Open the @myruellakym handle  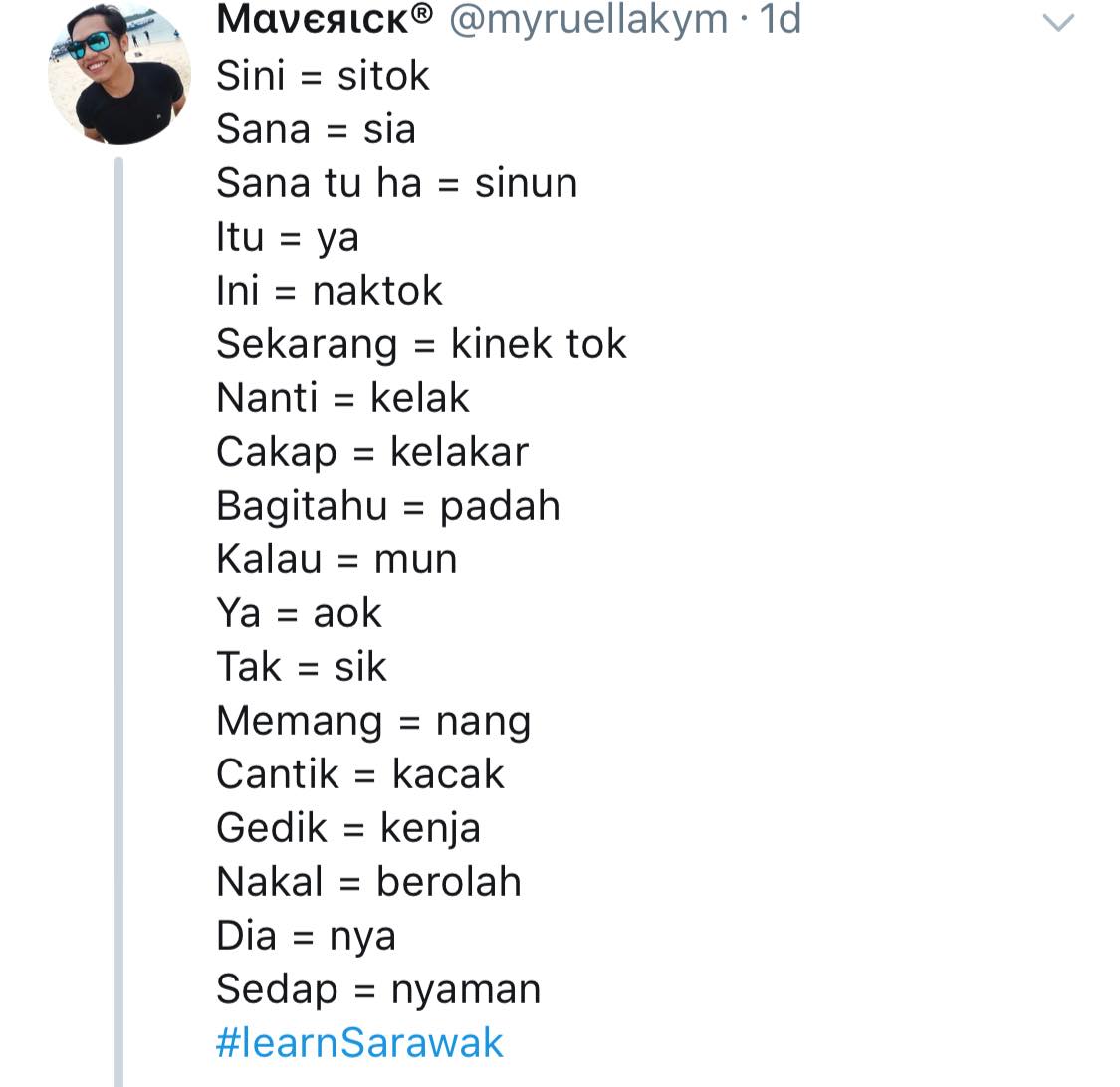(x=587, y=20)
